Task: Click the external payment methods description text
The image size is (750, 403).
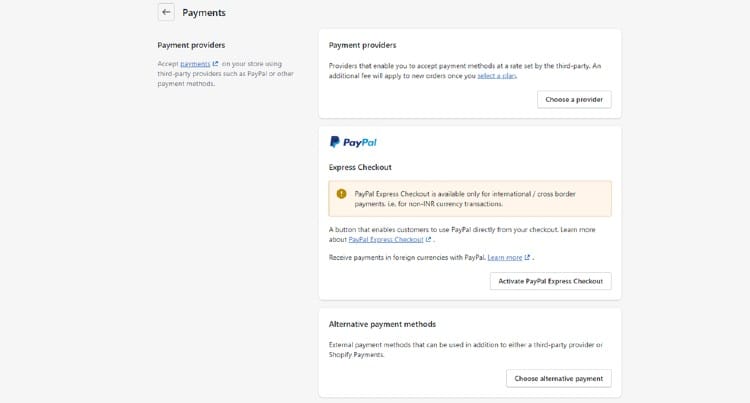Action: click(x=465, y=349)
